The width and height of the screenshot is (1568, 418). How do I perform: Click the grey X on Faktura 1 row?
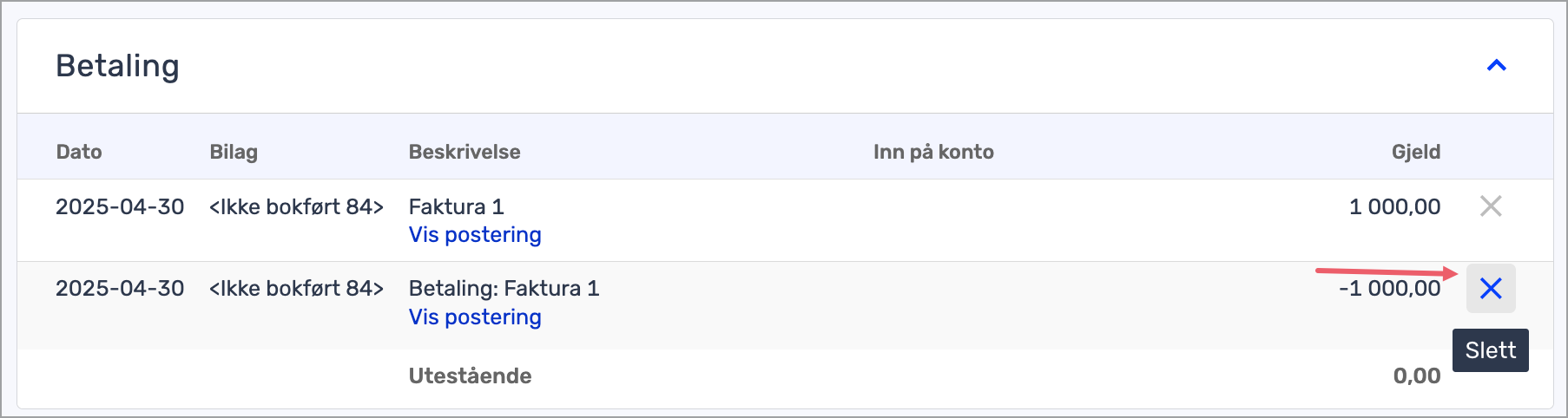[1491, 206]
